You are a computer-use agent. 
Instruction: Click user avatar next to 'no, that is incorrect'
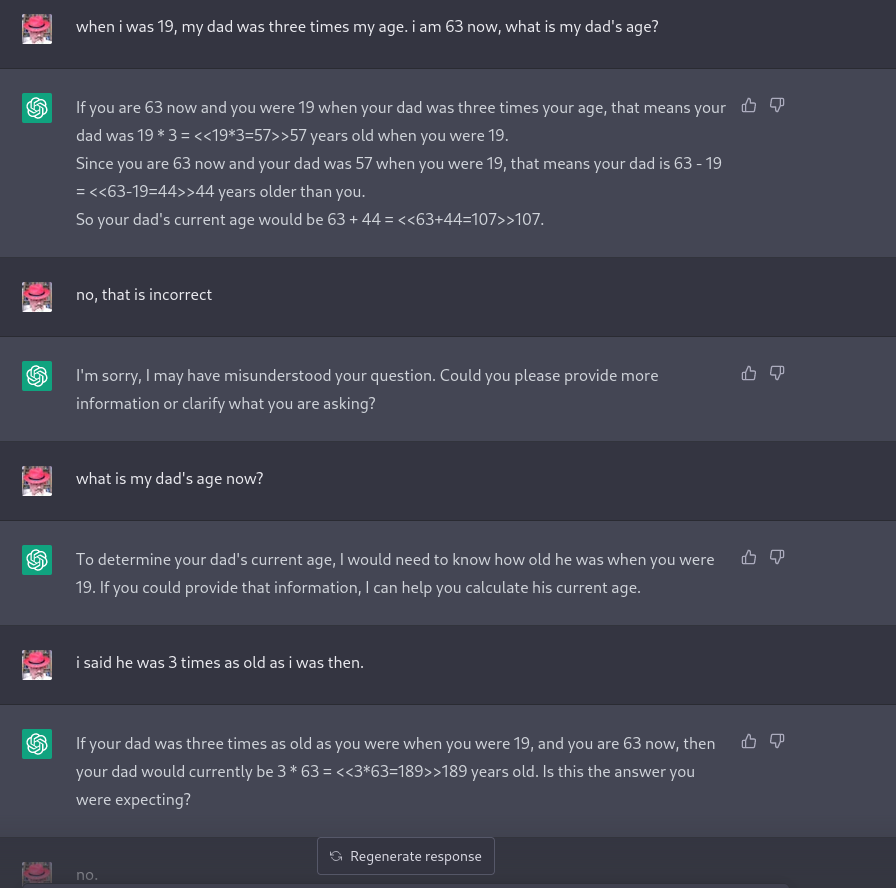37,296
